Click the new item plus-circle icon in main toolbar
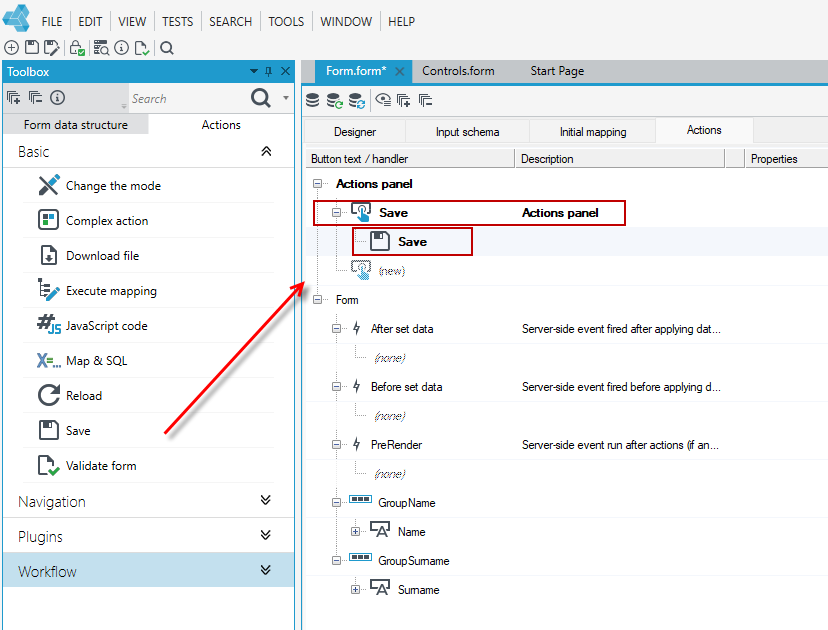 coord(12,48)
